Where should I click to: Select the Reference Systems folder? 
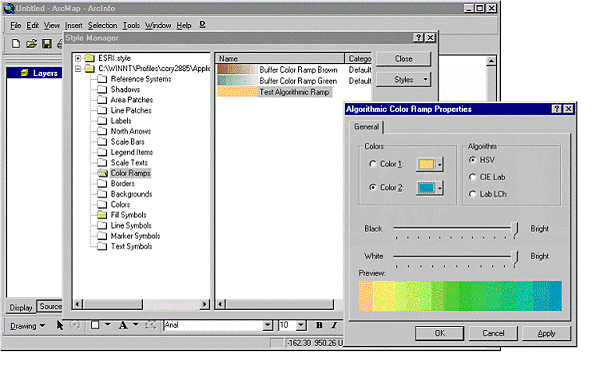coord(141,79)
